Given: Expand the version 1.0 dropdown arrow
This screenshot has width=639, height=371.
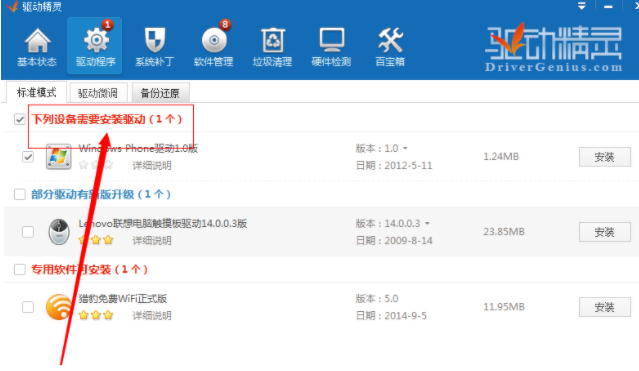Looking at the screenshot, I should [405, 148].
